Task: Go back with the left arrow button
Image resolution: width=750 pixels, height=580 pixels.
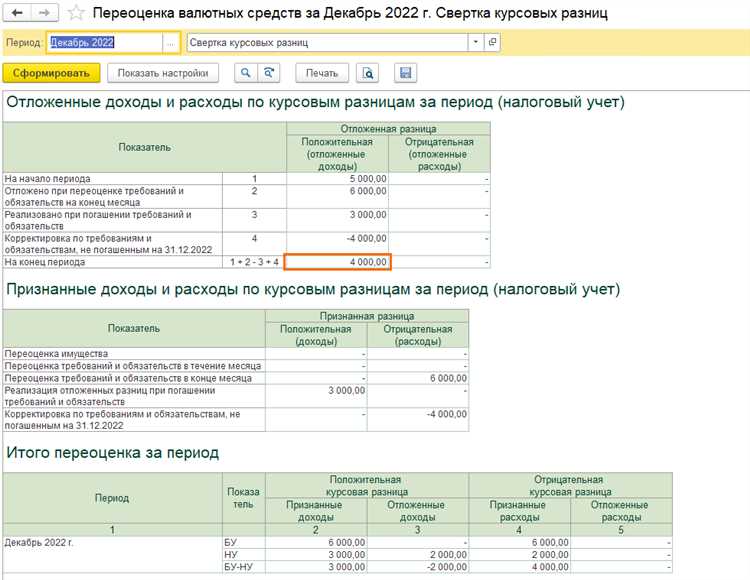Action: [x=17, y=13]
